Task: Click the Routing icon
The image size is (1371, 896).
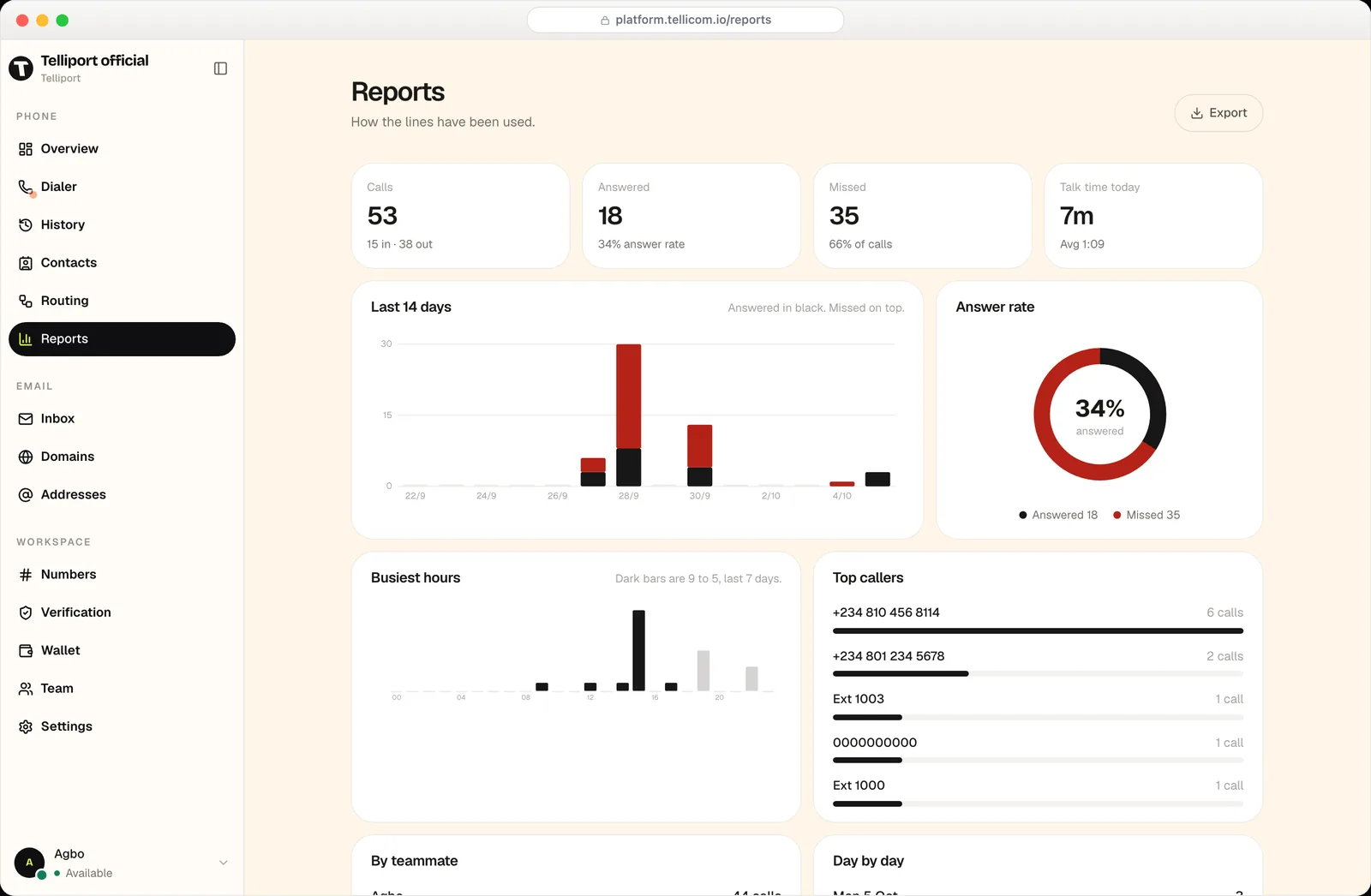Action: click(26, 301)
